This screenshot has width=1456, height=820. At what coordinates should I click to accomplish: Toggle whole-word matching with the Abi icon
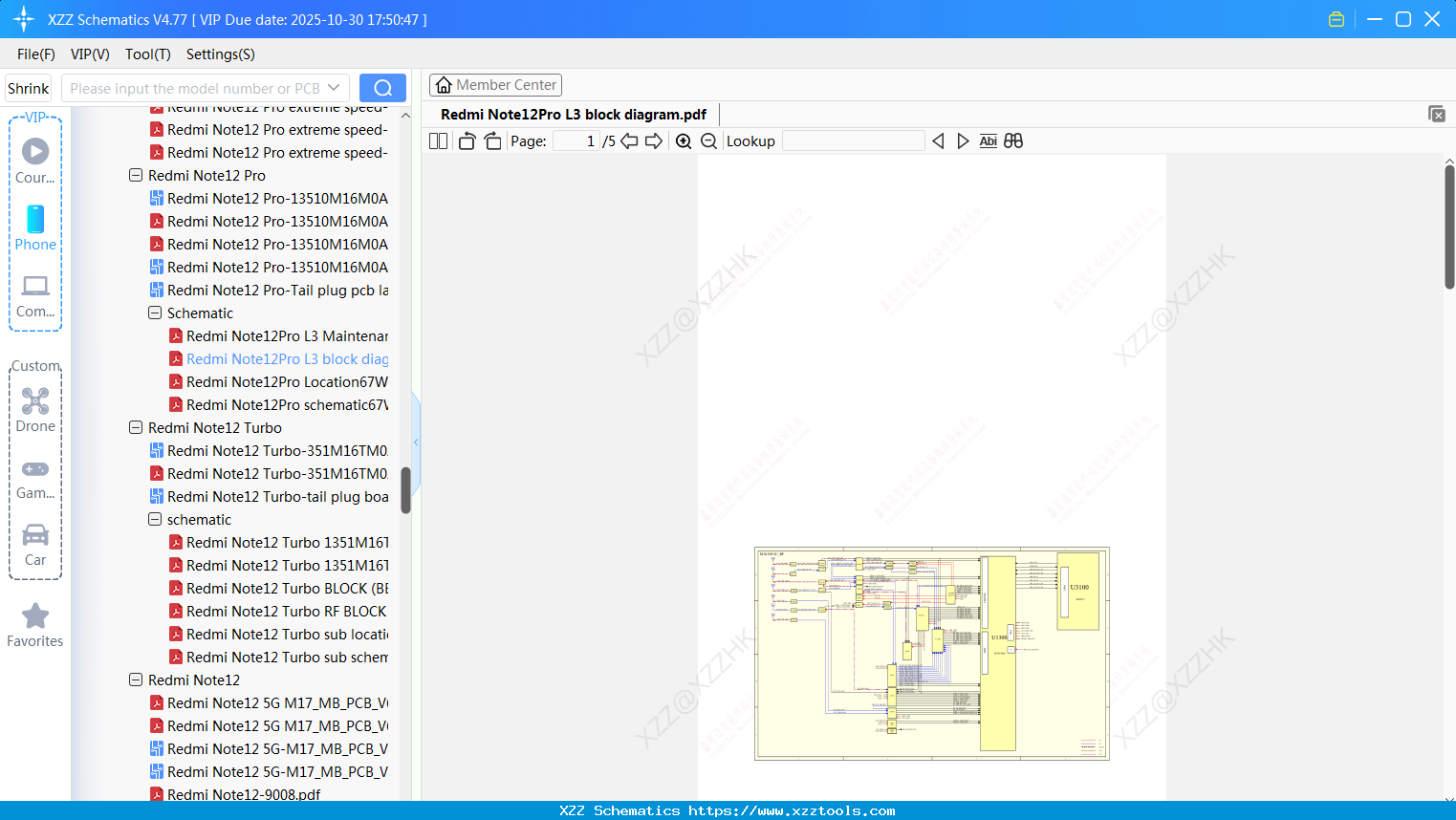(x=988, y=140)
